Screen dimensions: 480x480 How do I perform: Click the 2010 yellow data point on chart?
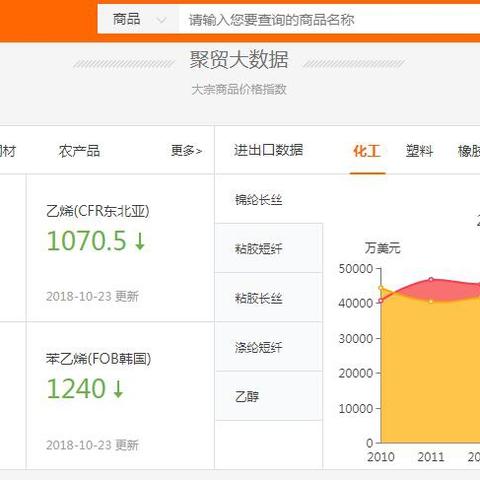(381, 288)
